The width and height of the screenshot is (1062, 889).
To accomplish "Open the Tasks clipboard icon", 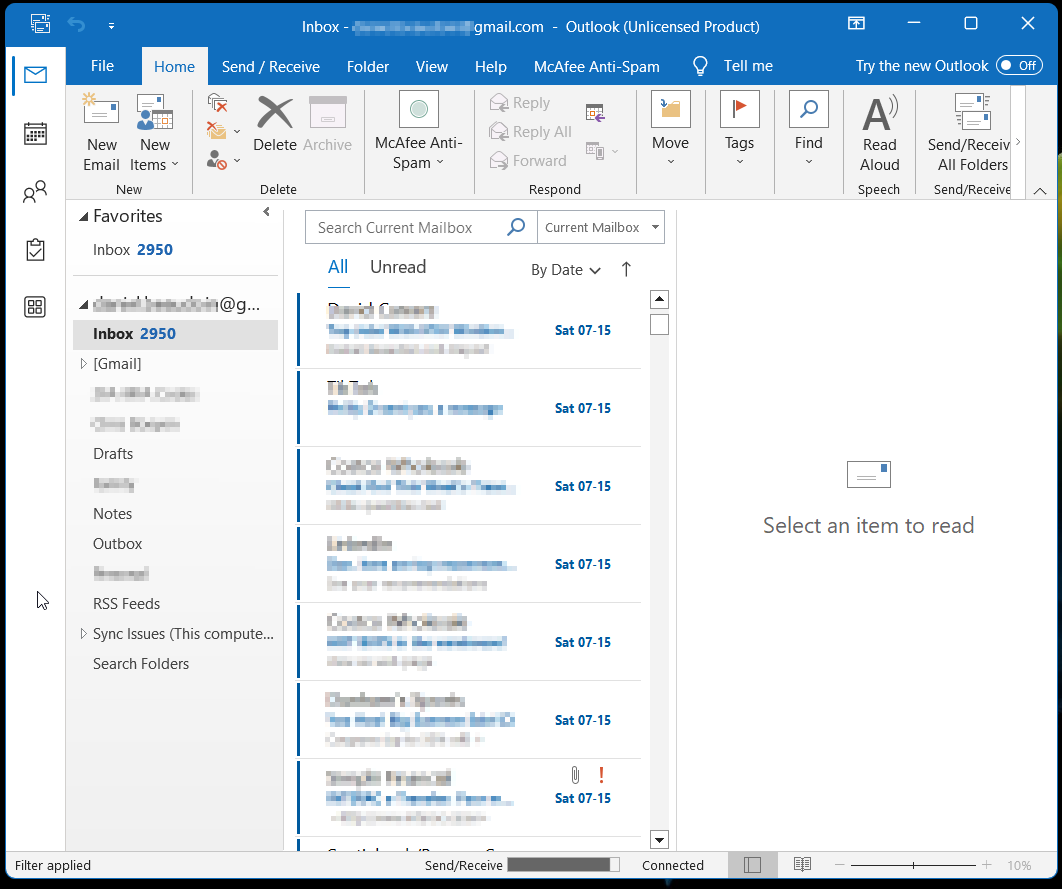I will (x=35, y=250).
